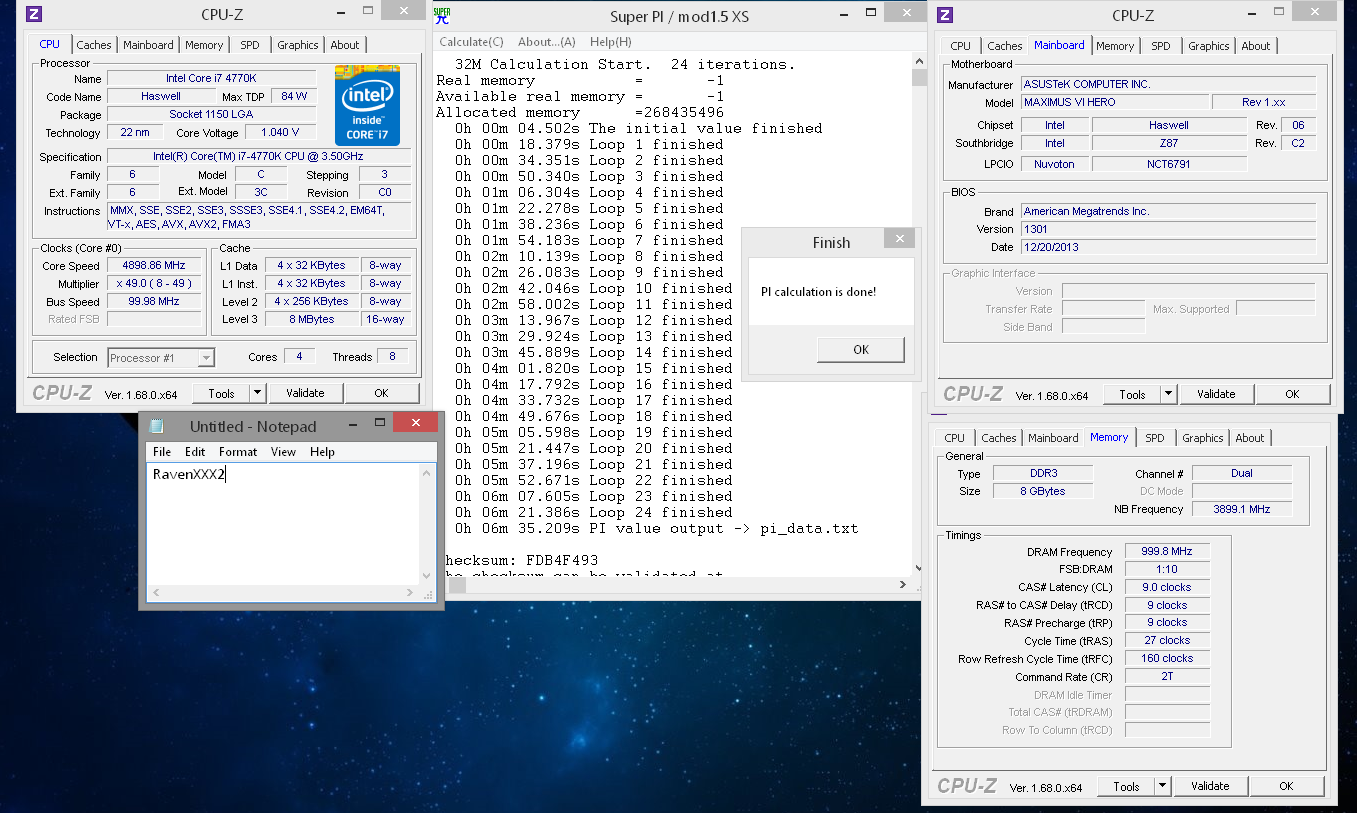Open File menu in Notepad

162,452
